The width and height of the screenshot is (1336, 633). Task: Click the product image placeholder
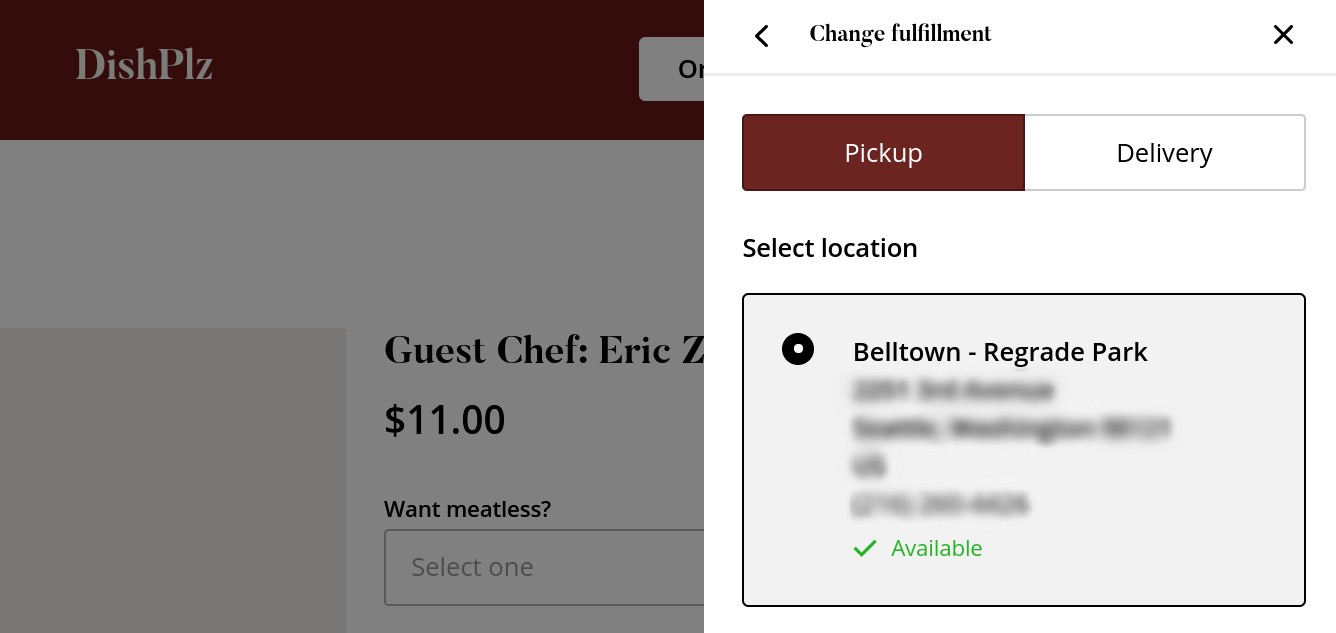[x=172, y=480]
